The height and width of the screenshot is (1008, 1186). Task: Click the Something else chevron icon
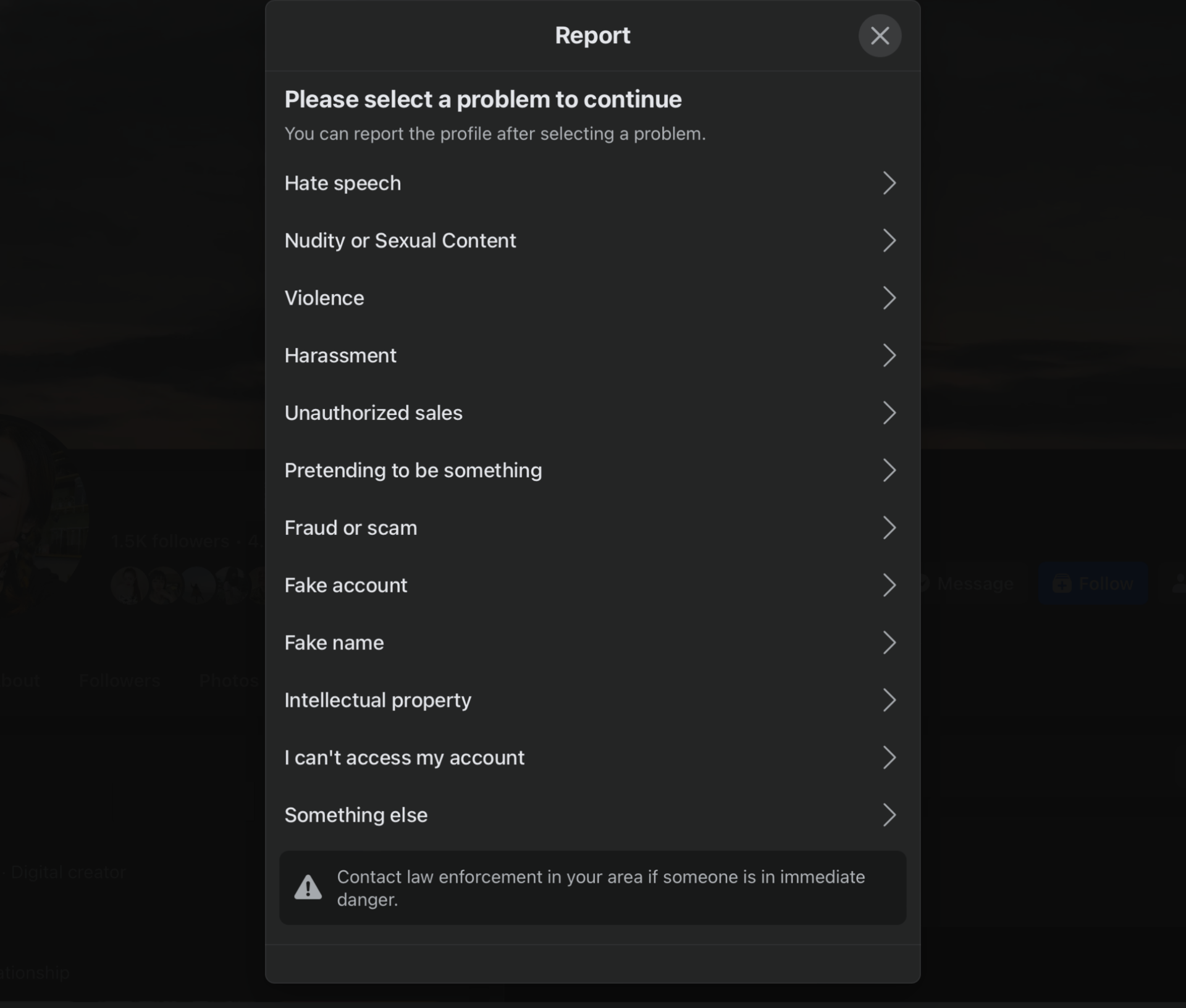pyautogui.click(x=889, y=815)
